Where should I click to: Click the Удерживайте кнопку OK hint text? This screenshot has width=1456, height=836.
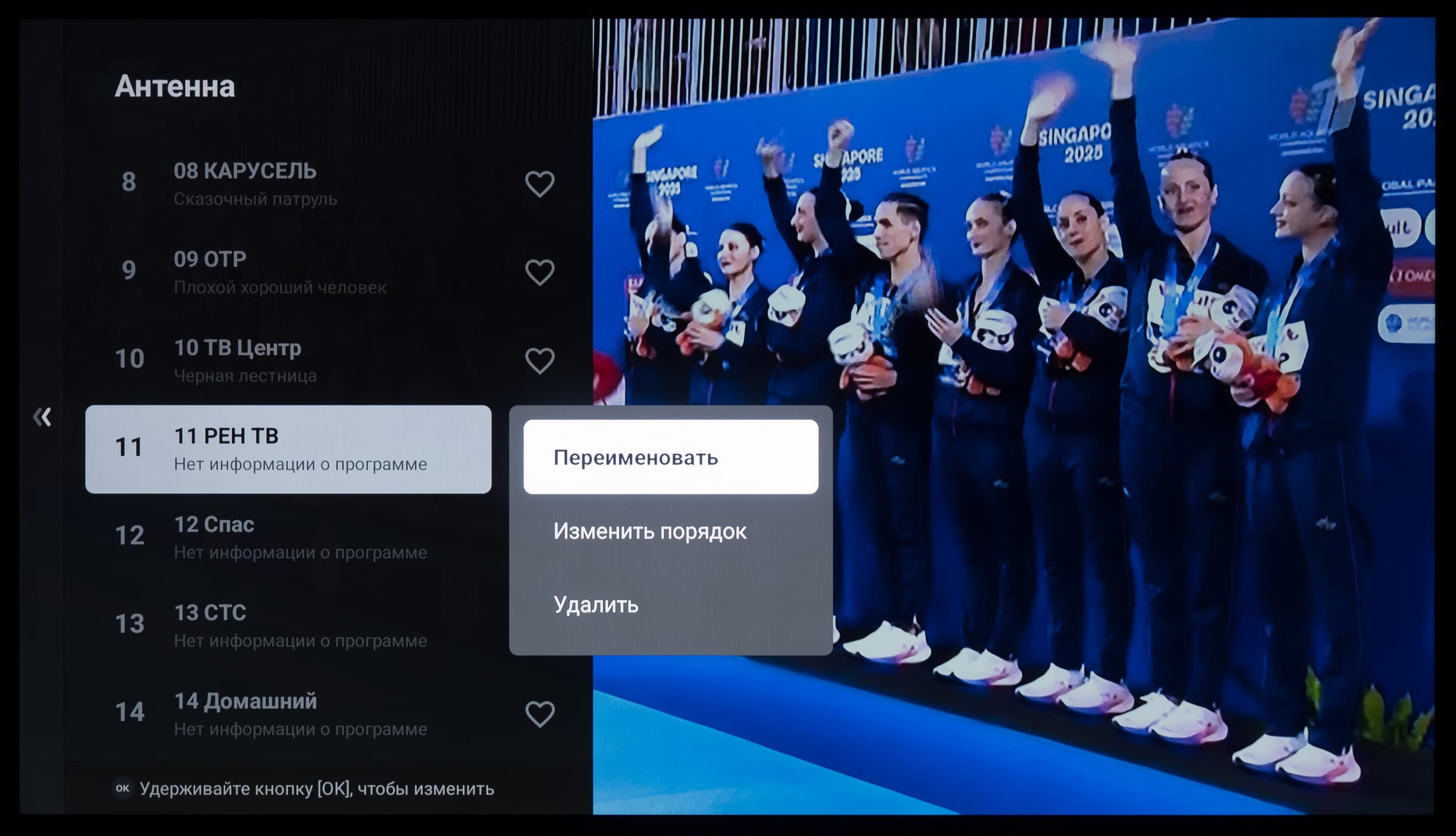317,789
